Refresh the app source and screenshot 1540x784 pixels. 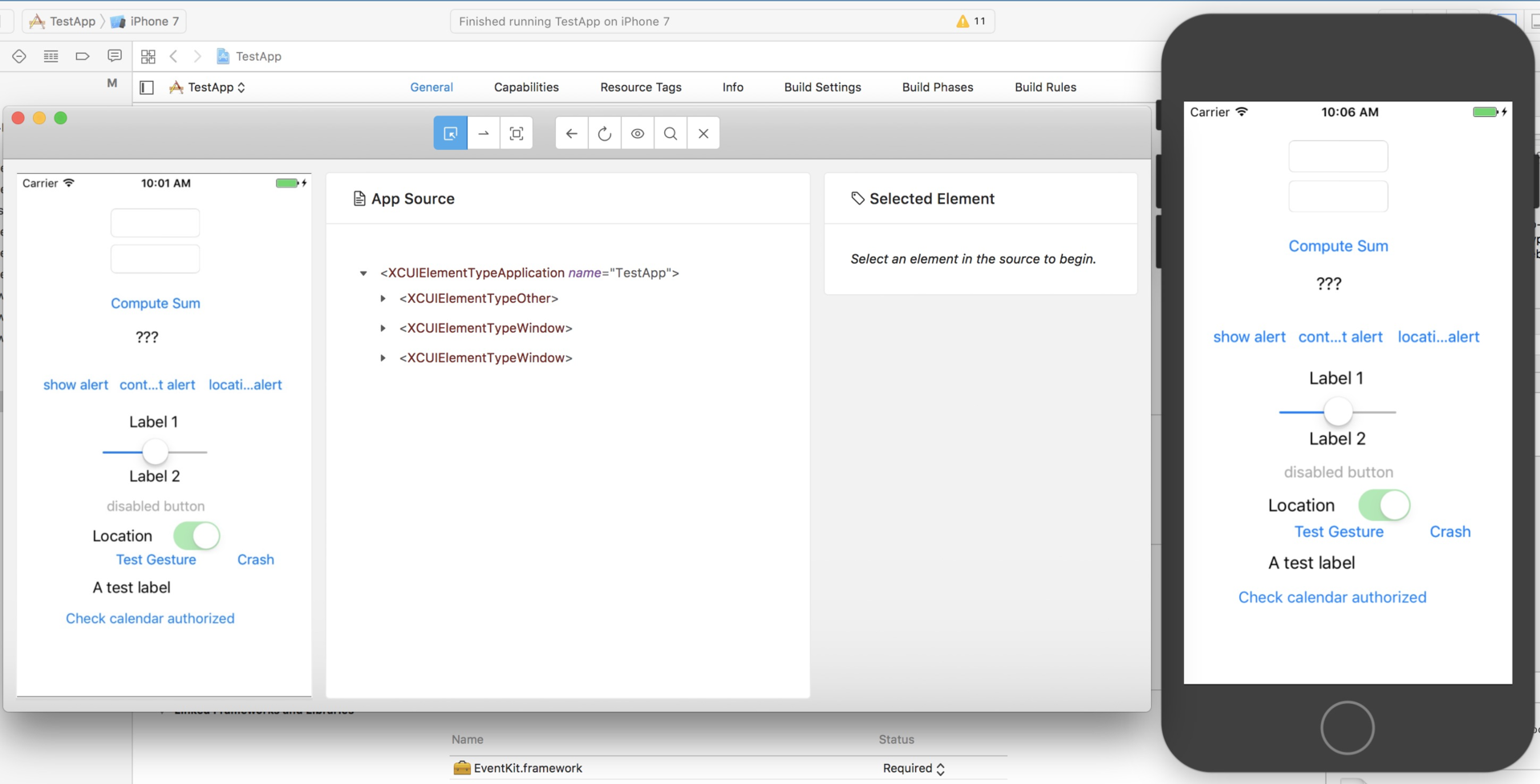605,133
